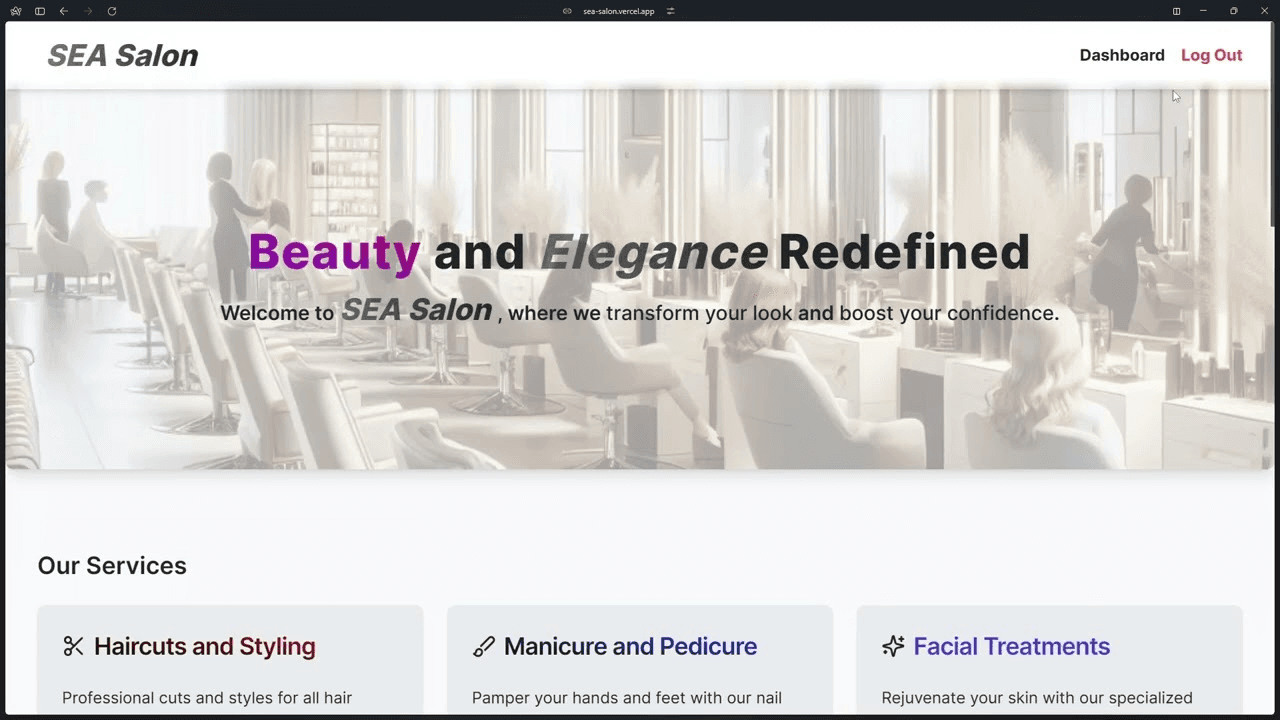Select the Haircuts and Styling heading

point(204,646)
